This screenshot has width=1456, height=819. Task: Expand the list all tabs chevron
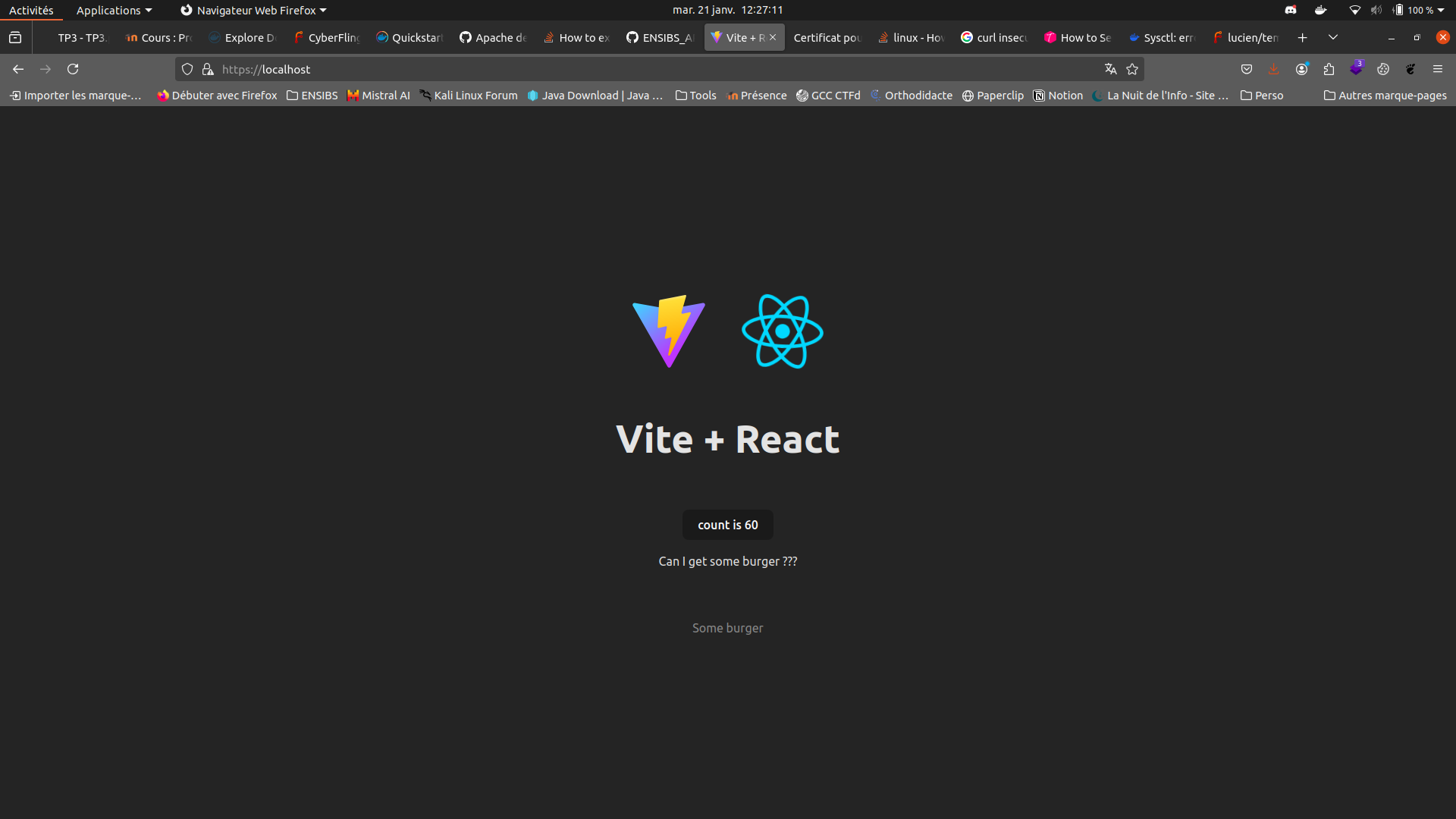click(x=1333, y=37)
